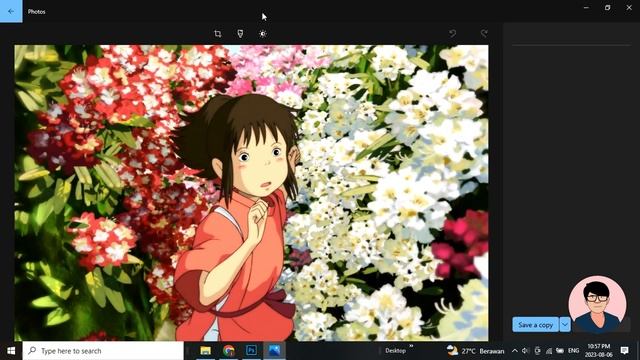Click the Redo arrow
Viewport: 640px width, 360px height.
[484, 33]
